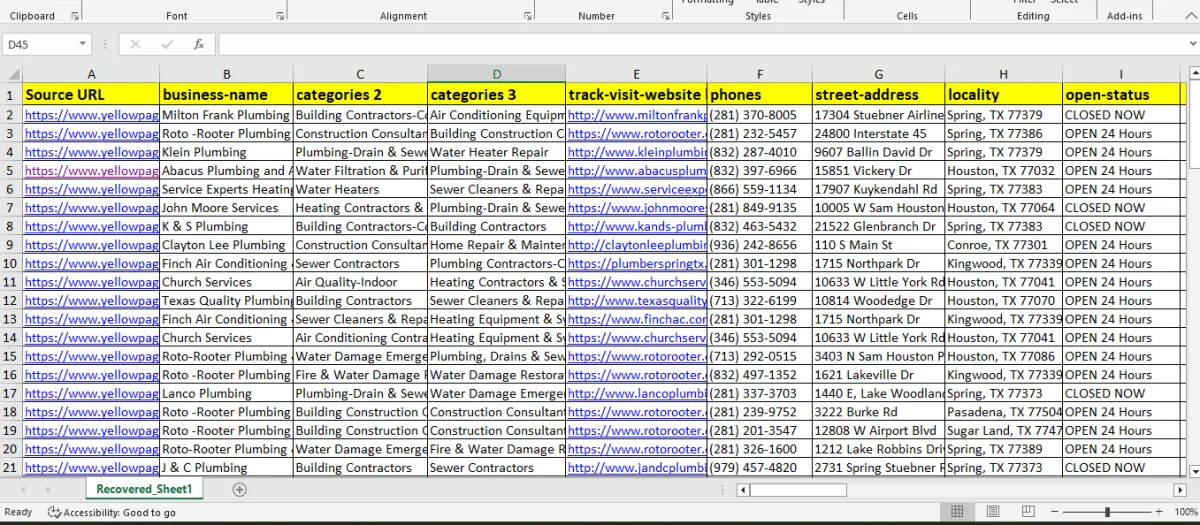This screenshot has width=1200, height=525.
Task: Select the 'Clayton Lee Plumbing' cell
Action: [226, 245]
